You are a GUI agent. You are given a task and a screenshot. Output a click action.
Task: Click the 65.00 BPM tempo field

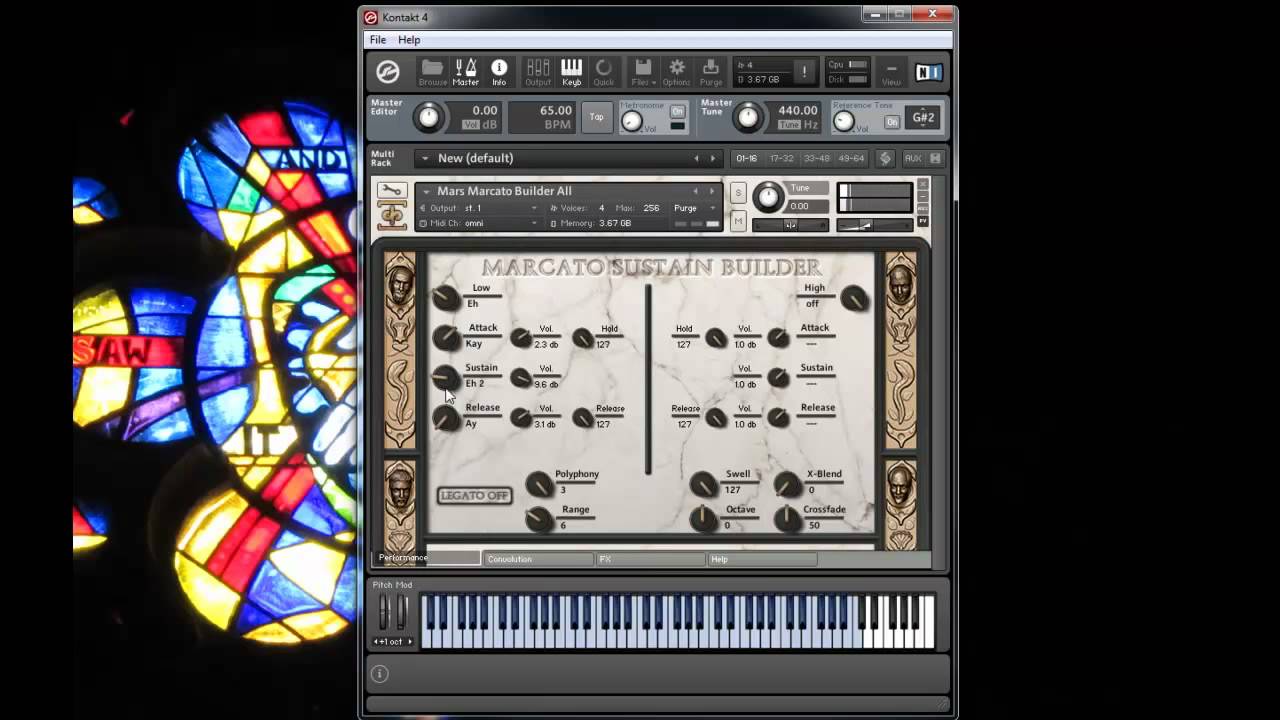[x=541, y=117]
